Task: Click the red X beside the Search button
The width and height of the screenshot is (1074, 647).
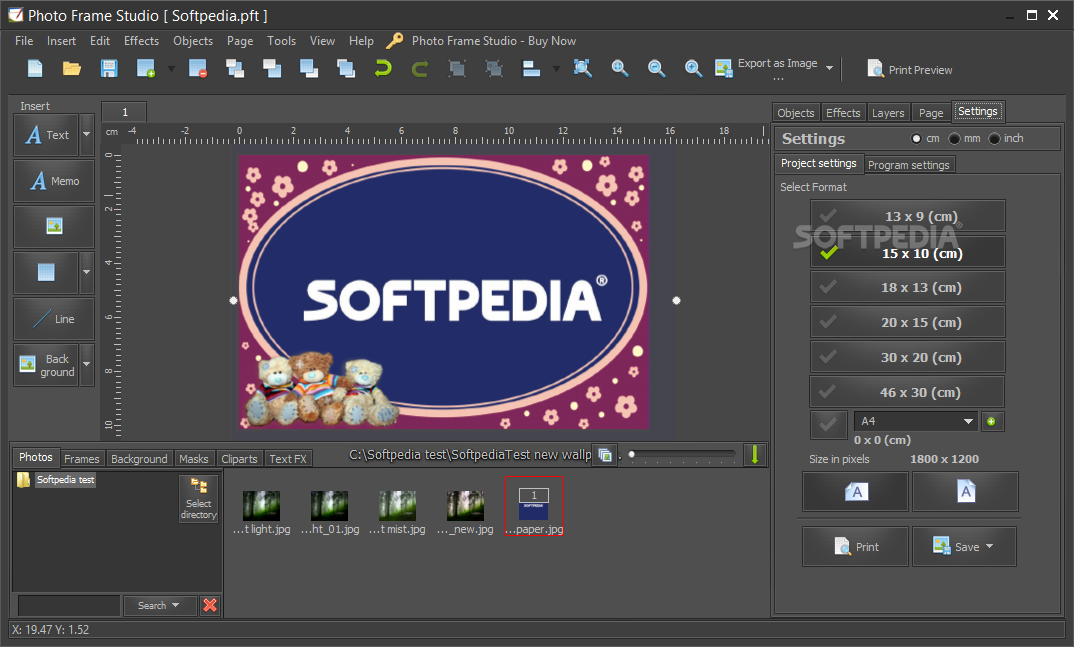Action: coord(210,605)
